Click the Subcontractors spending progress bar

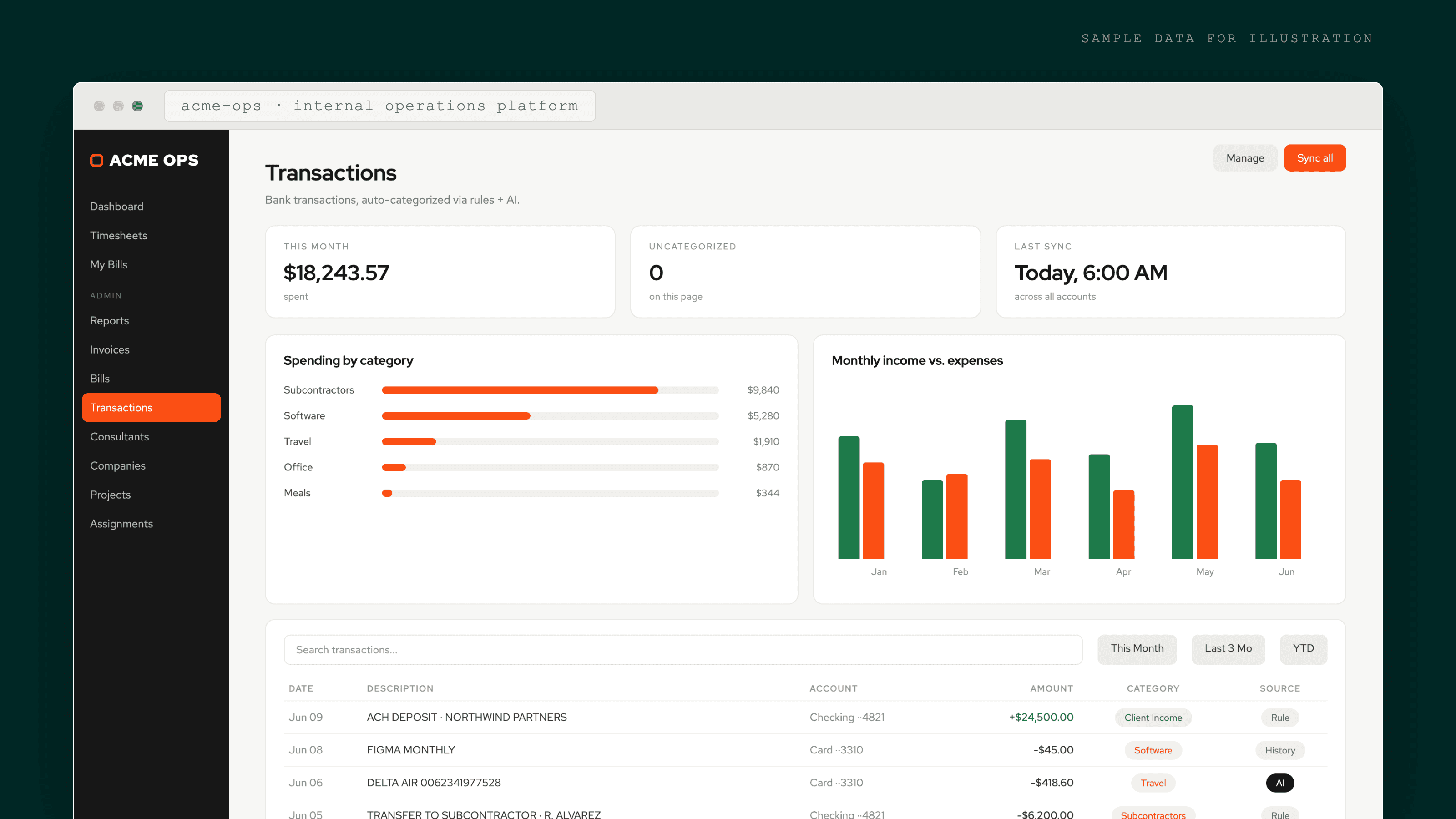click(x=550, y=390)
